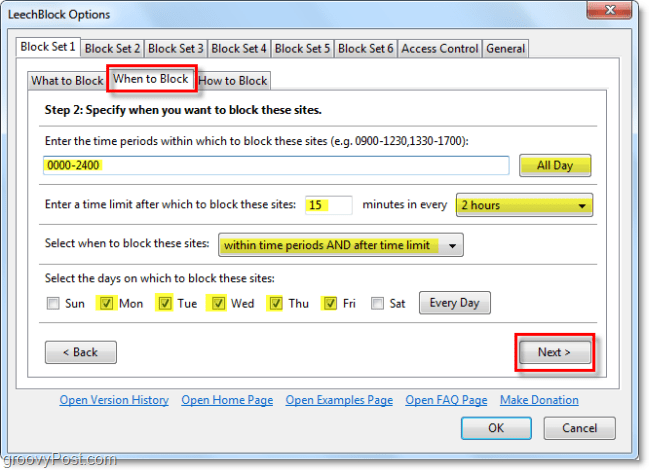
Task: Open Version History link
Action: [x=114, y=400]
